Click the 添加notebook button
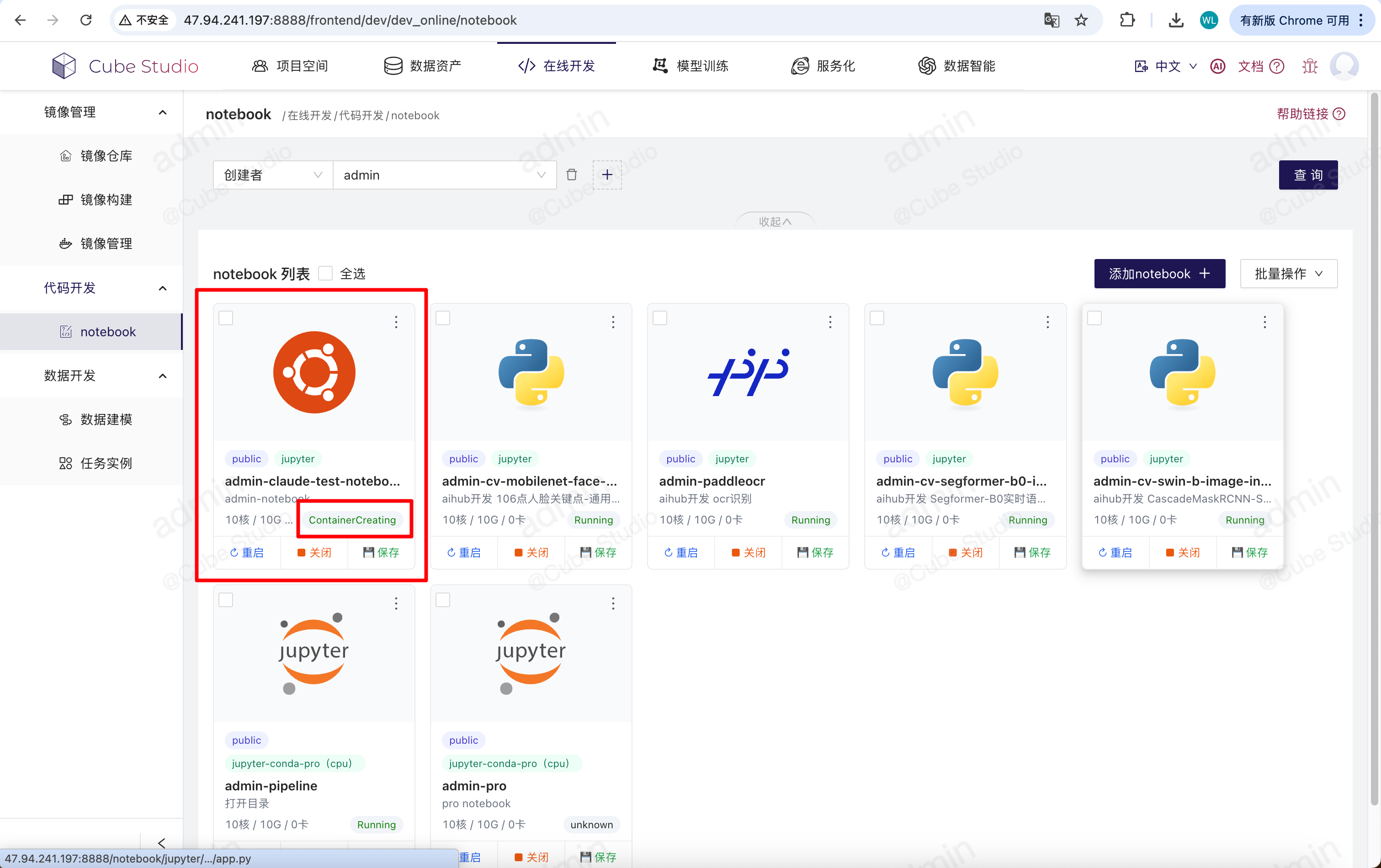The width and height of the screenshot is (1381, 868). 1159,274
